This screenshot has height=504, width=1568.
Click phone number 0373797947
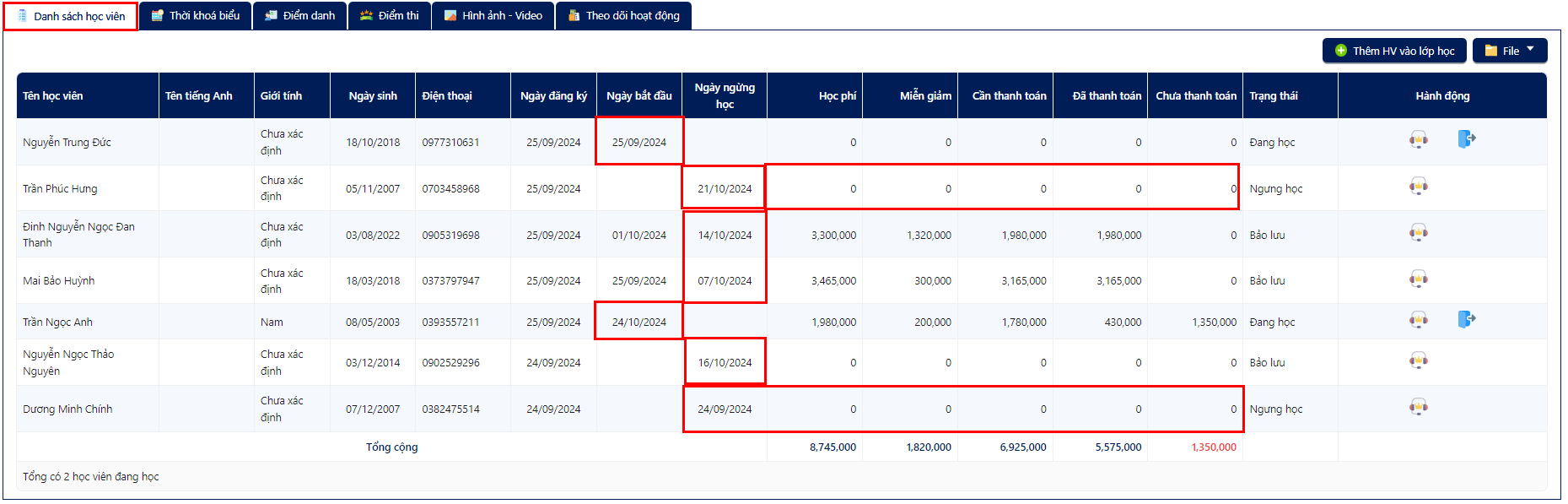(x=450, y=280)
